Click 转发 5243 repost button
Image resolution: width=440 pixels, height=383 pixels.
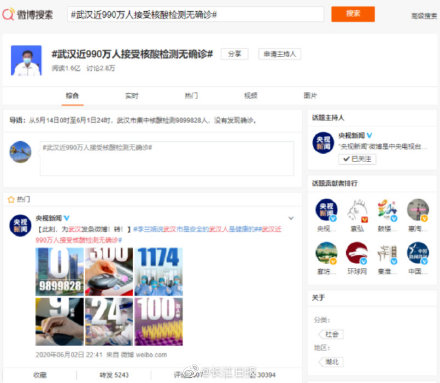[114, 375]
